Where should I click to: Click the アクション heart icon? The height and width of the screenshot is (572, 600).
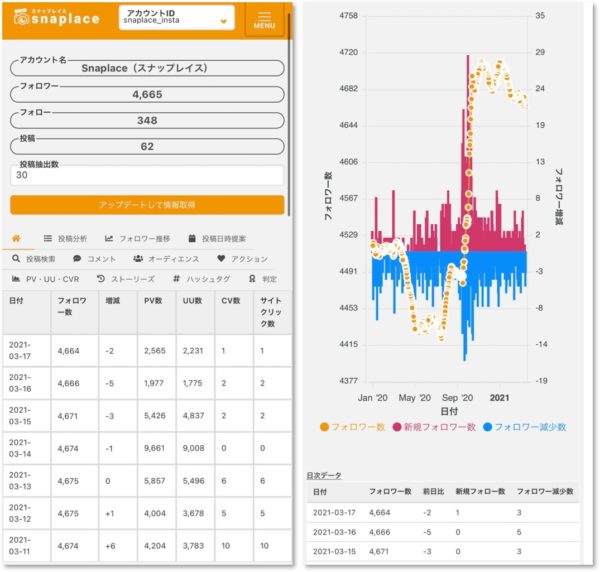pos(221,259)
